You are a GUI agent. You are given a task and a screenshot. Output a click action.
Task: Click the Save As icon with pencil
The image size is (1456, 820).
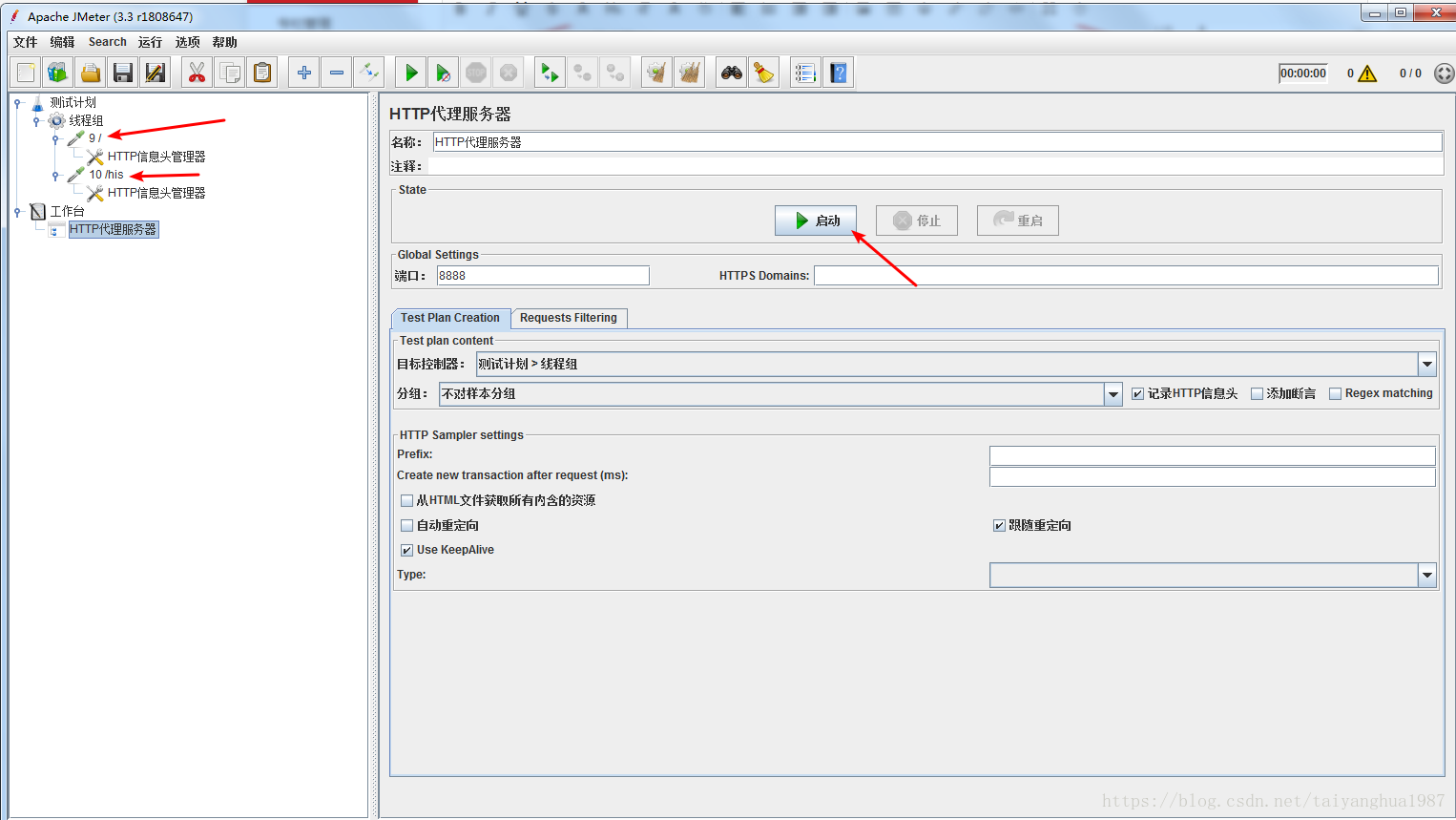(x=155, y=73)
